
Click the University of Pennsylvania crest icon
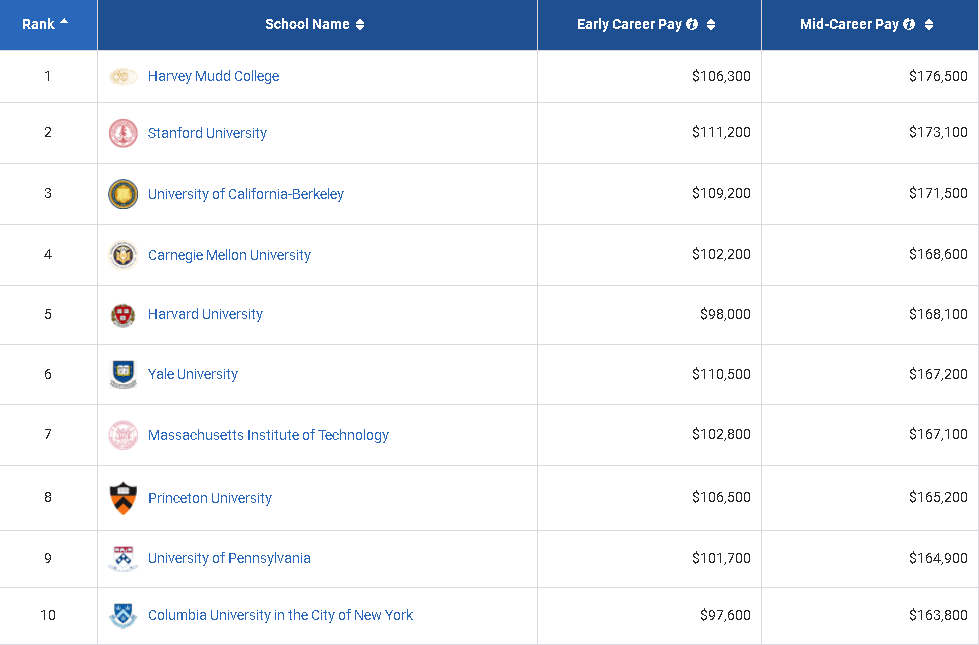(x=123, y=558)
